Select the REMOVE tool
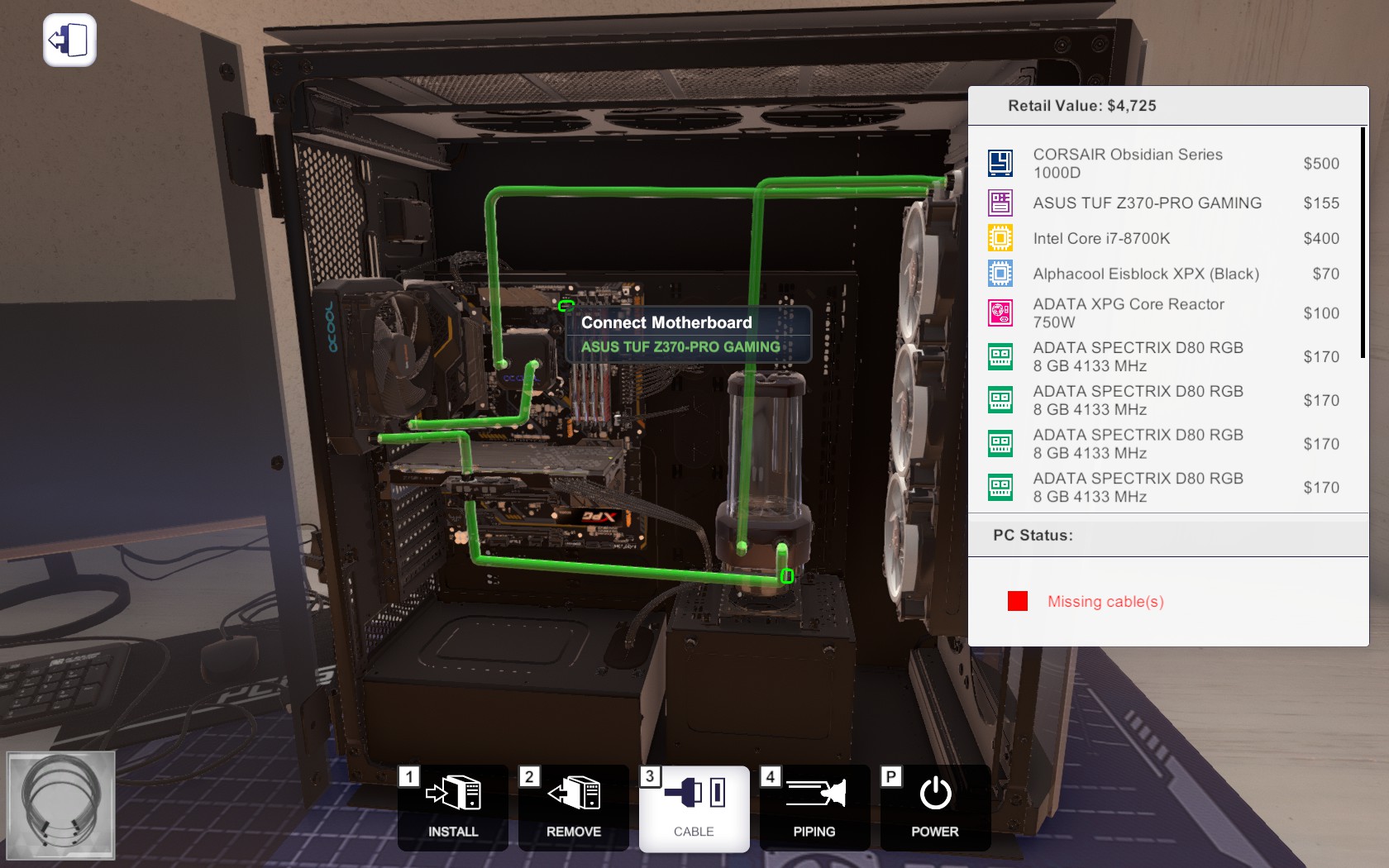The height and width of the screenshot is (868, 1389). [573, 808]
